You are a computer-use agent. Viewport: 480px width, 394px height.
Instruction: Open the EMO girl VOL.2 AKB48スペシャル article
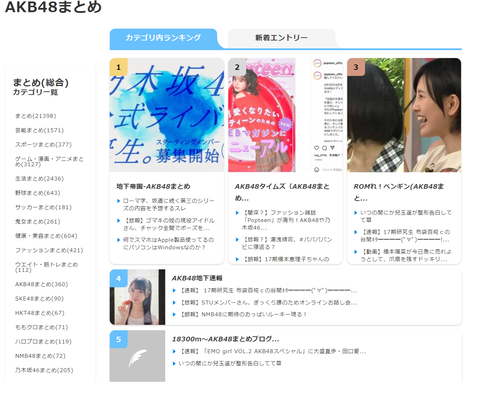point(272,351)
